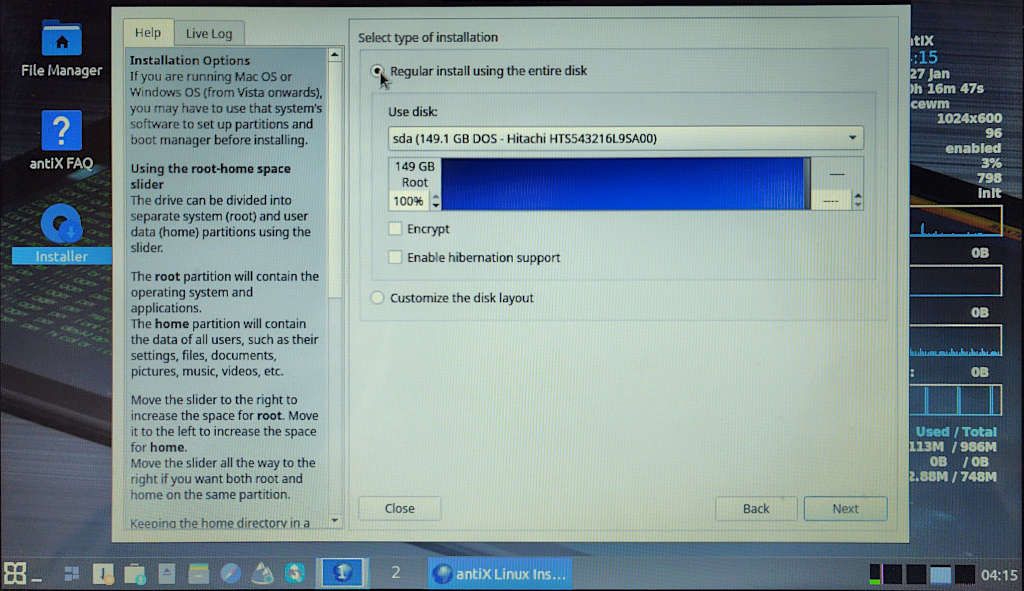Switch to the Live Log tab
1024x591 pixels.
coord(208,33)
